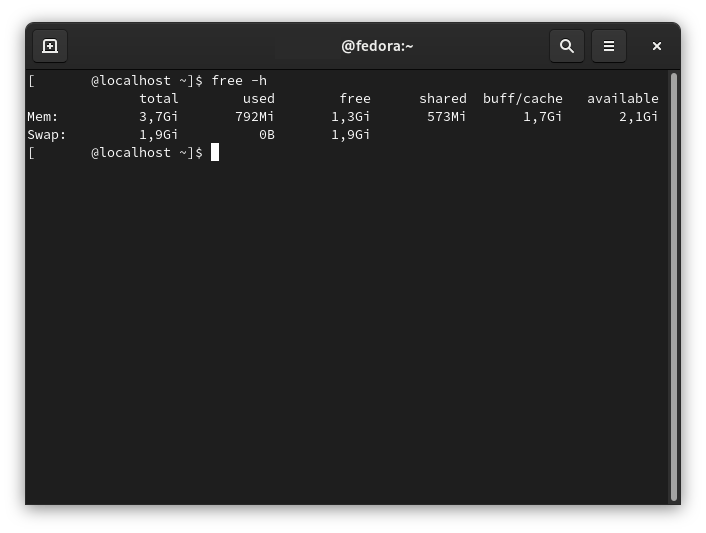Close the terminal window

point(657,46)
